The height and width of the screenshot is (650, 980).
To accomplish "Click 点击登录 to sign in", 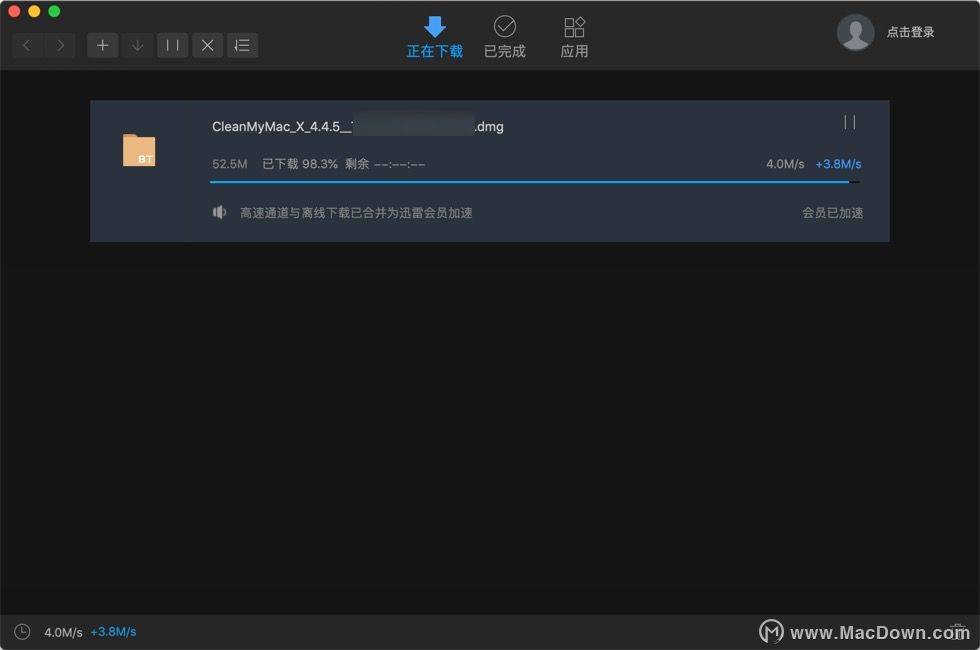I will (x=910, y=32).
